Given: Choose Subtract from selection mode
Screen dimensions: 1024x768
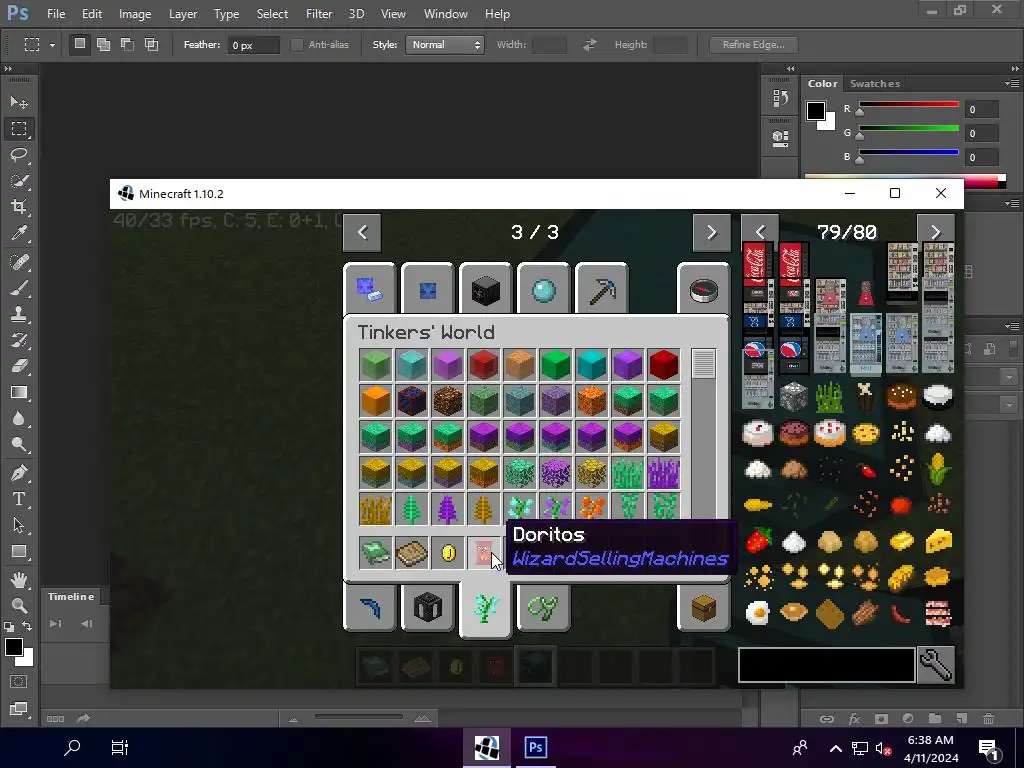Looking at the screenshot, I should tap(127, 44).
